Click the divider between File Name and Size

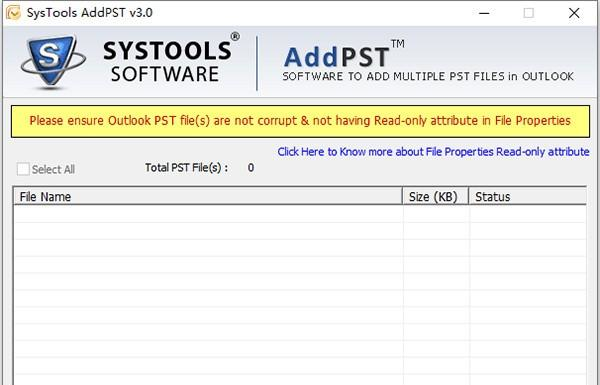click(403, 196)
